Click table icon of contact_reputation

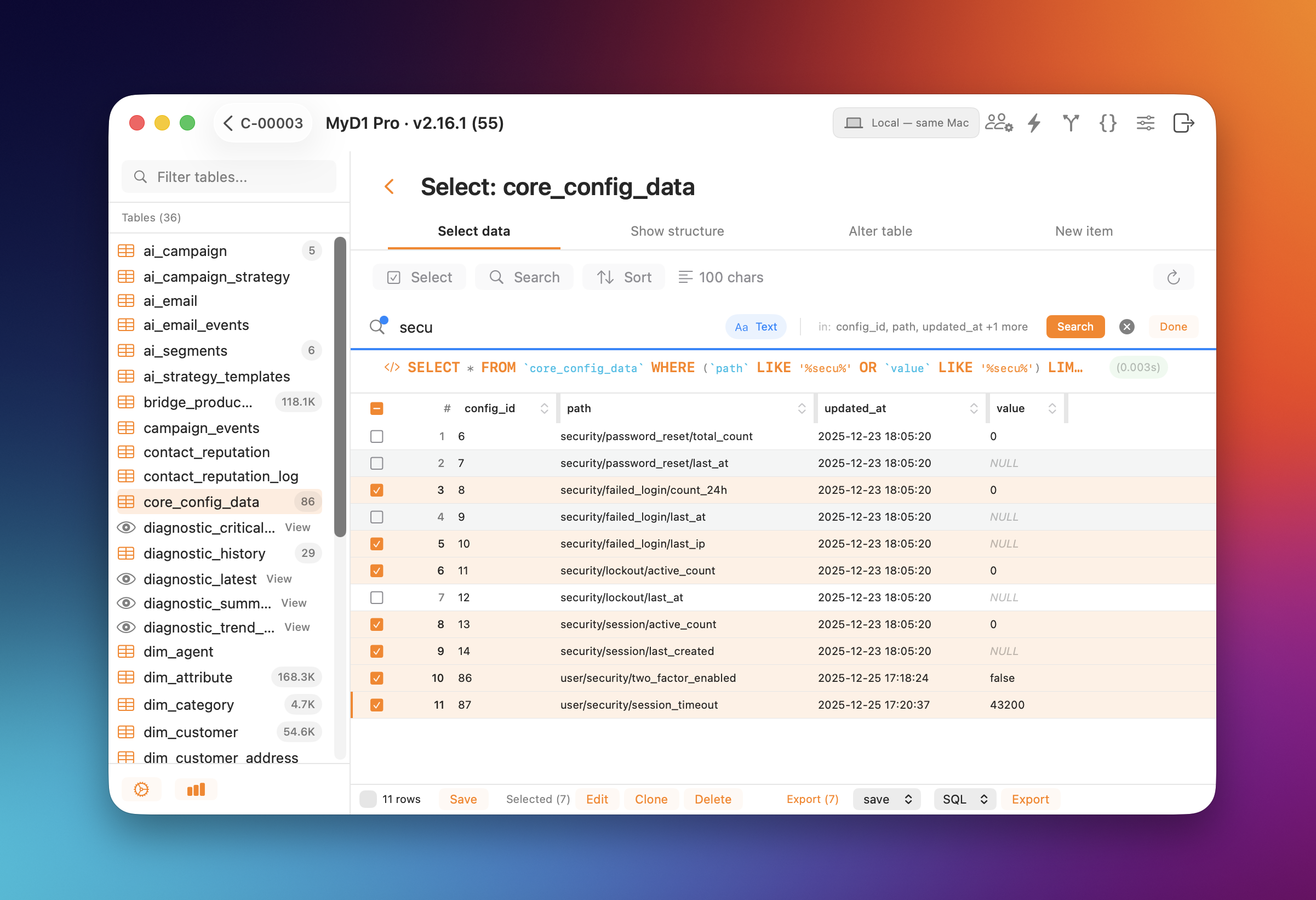pos(126,452)
